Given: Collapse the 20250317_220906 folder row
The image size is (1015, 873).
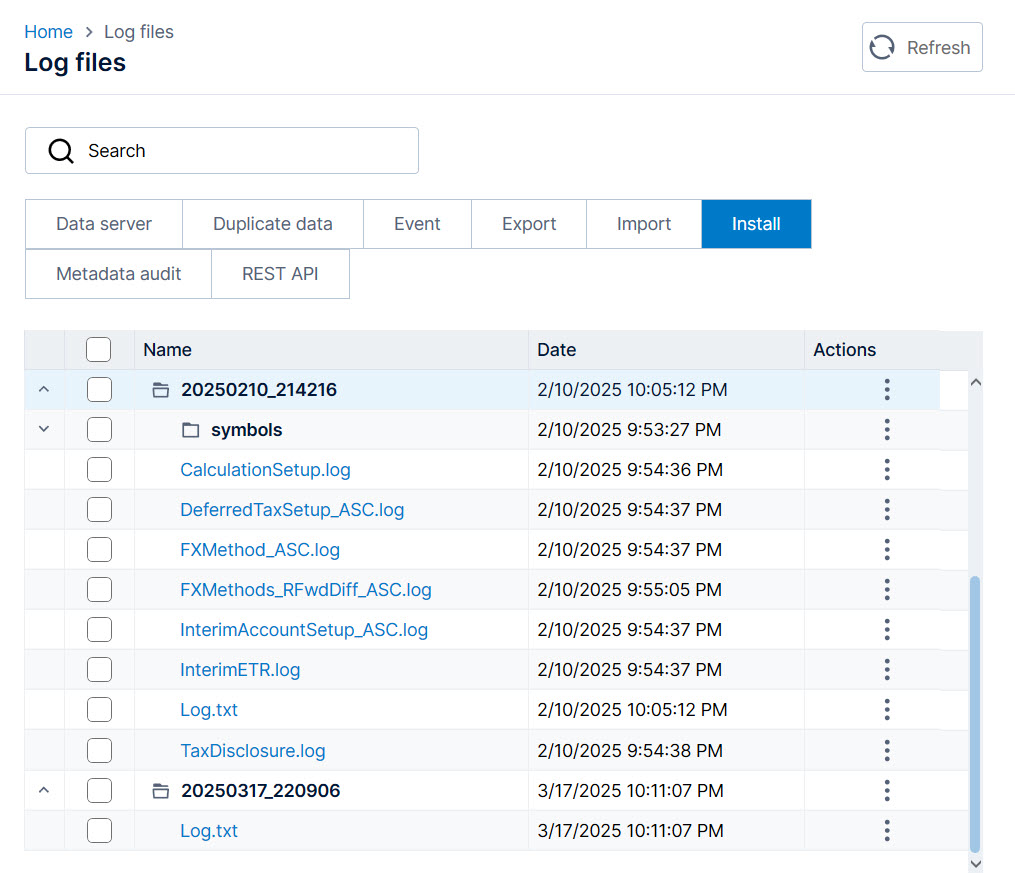Looking at the screenshot, I should point(43,791).
